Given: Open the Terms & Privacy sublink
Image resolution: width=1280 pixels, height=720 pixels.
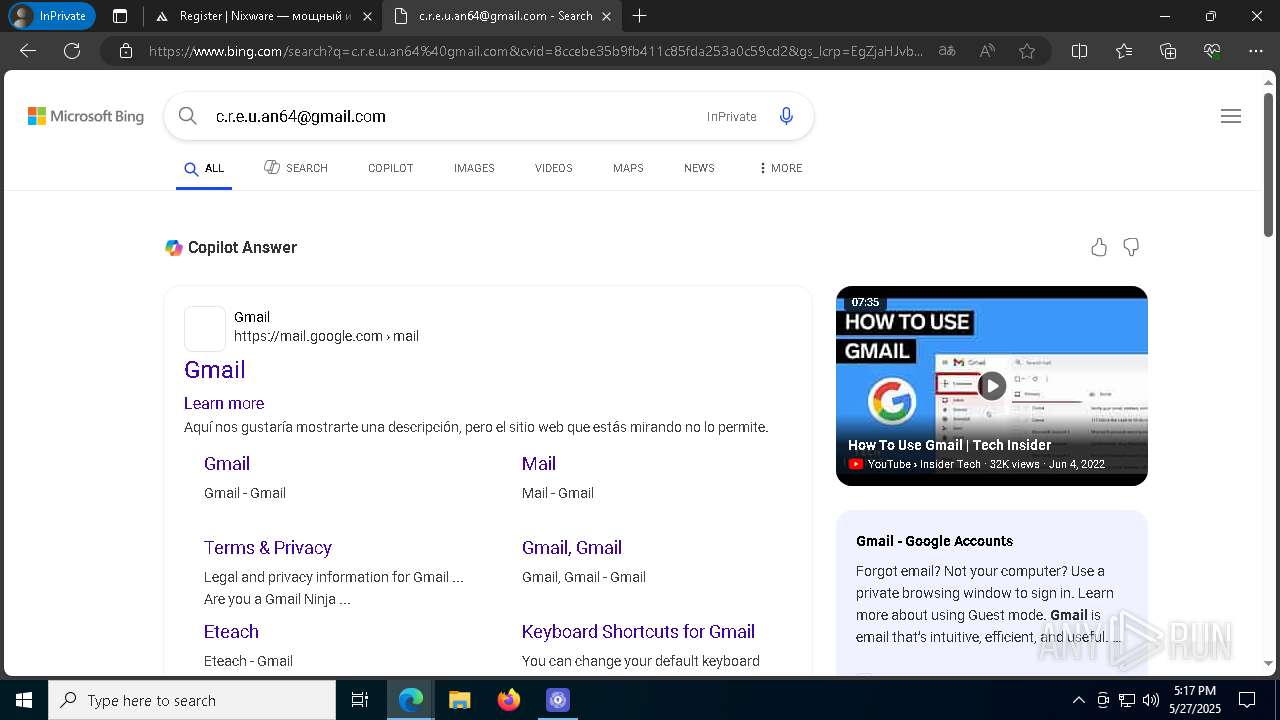Looking at the screenshot, I should coord(268,547).
